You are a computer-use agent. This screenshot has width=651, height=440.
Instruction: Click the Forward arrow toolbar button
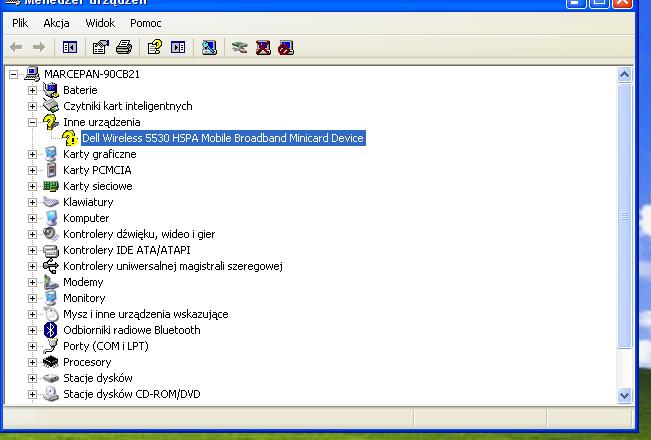pos(39,47)
